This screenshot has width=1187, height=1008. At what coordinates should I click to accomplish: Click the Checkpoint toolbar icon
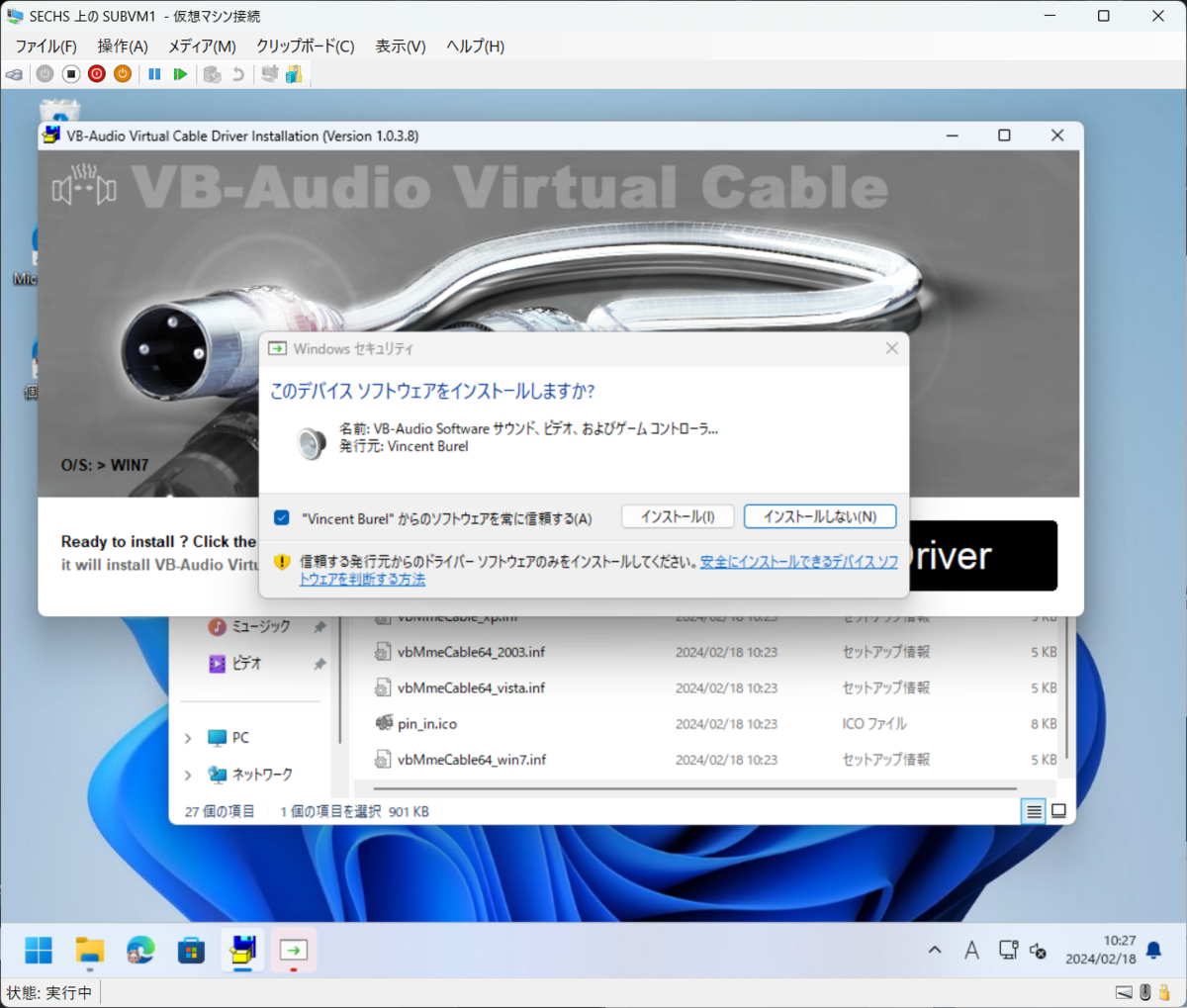pyautogui.click(x=212, y=74)
